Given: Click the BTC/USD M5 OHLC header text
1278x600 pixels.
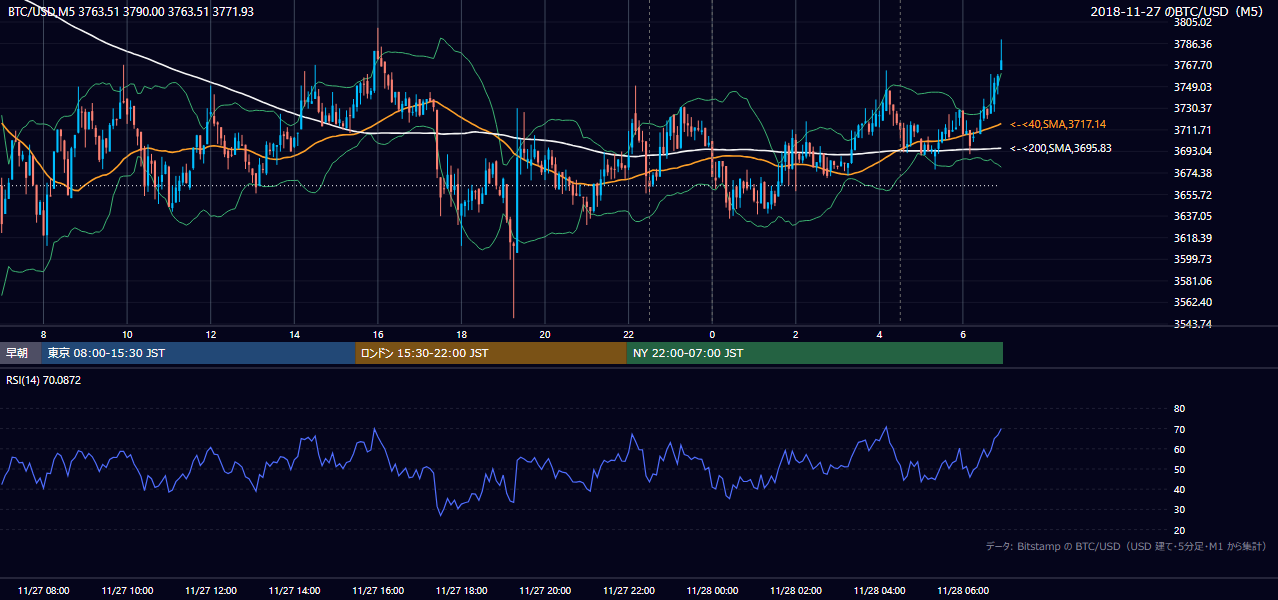Looking at the screenshot, I should [131, 12].
